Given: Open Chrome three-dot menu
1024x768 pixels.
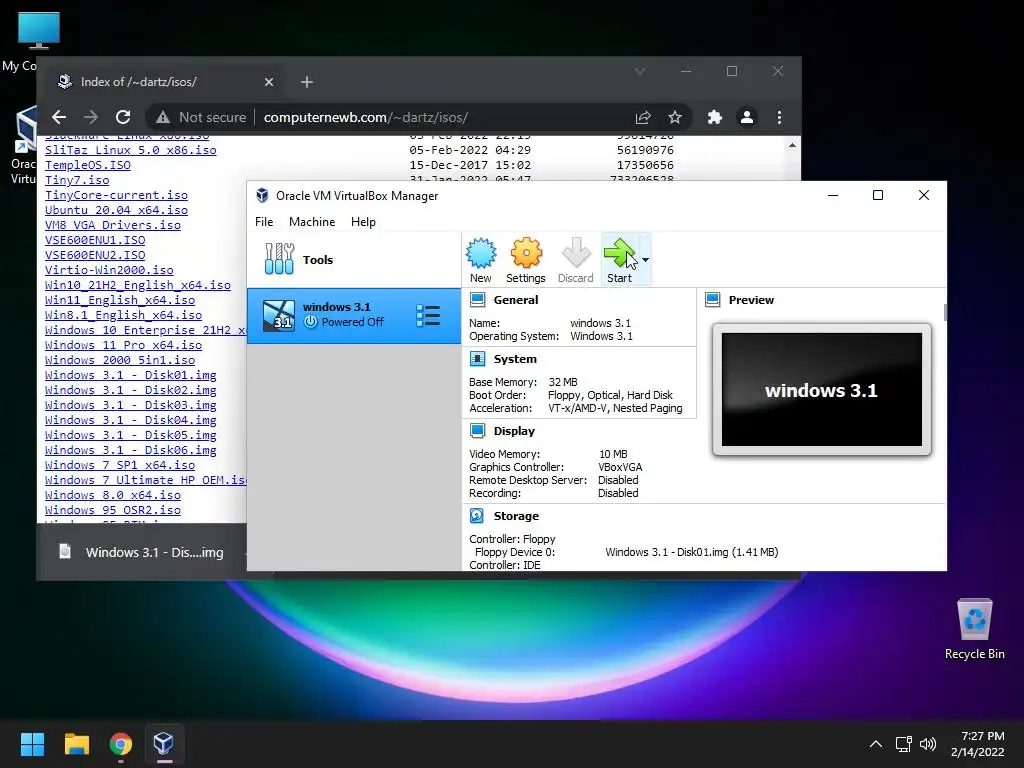Looking at the screenshot, I should (x=779, y=118).
